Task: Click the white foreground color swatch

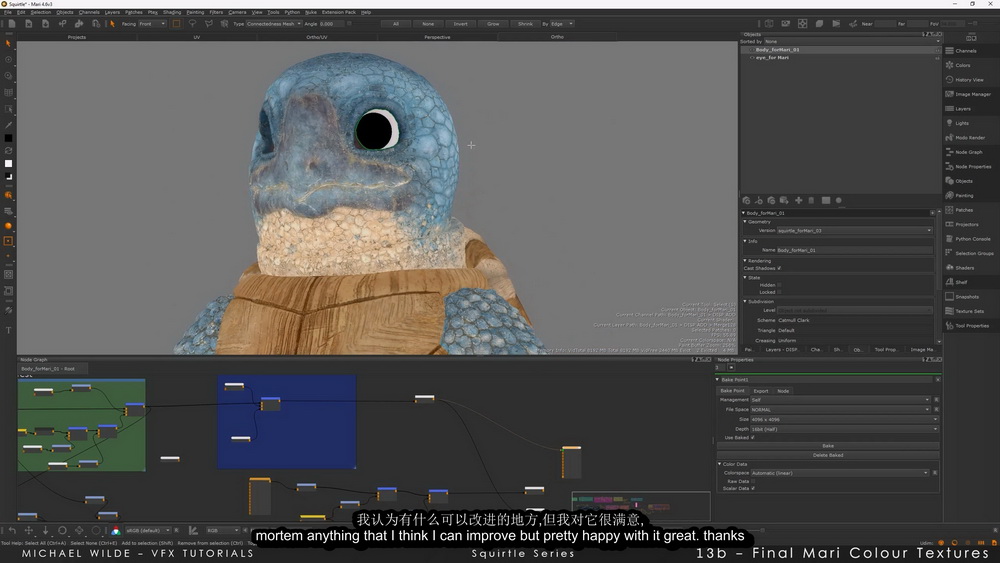Action: click(8, 164)
